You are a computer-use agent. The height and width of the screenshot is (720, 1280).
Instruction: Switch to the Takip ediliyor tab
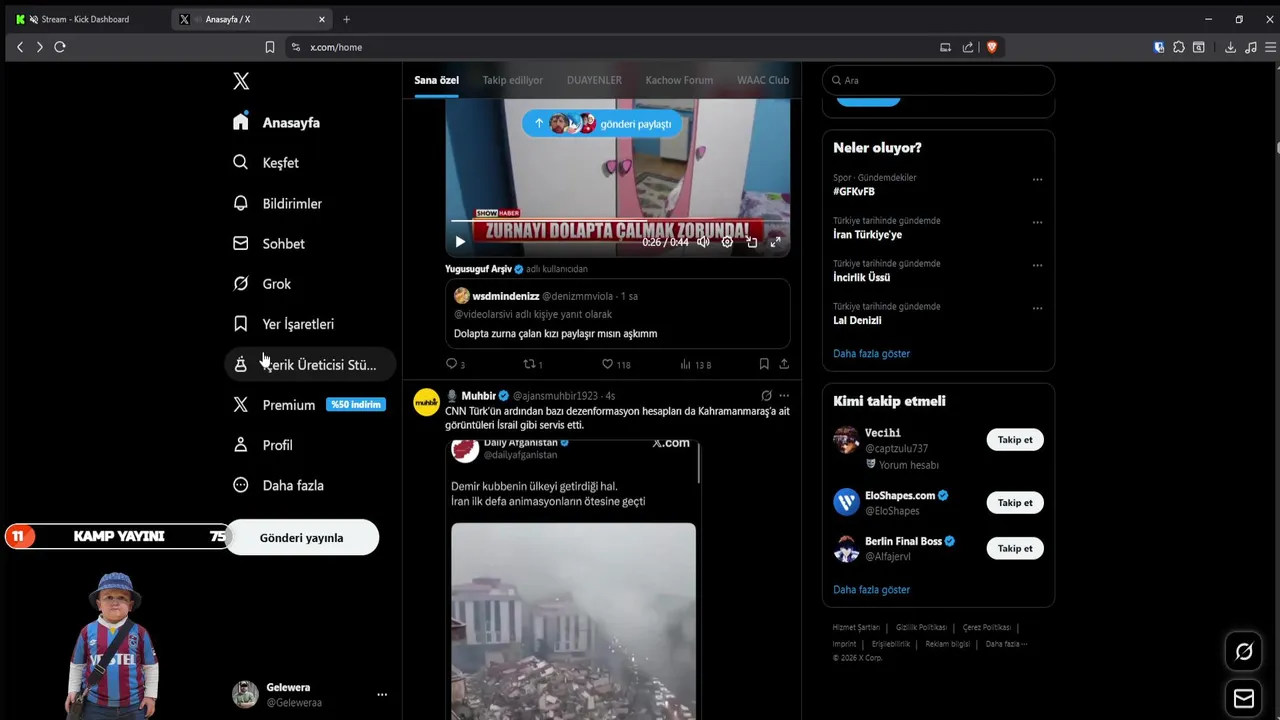coord(513,80)
